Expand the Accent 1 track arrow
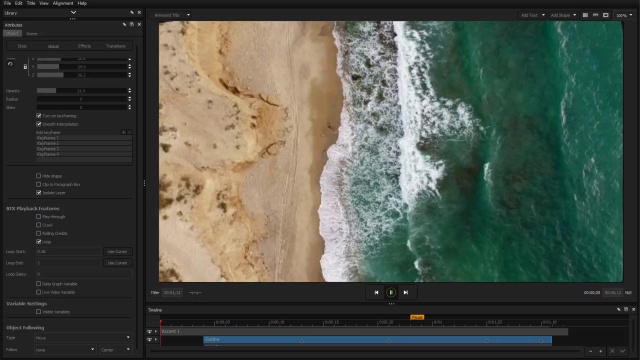Viewport: 640px width, 360px height. (156, 331)
